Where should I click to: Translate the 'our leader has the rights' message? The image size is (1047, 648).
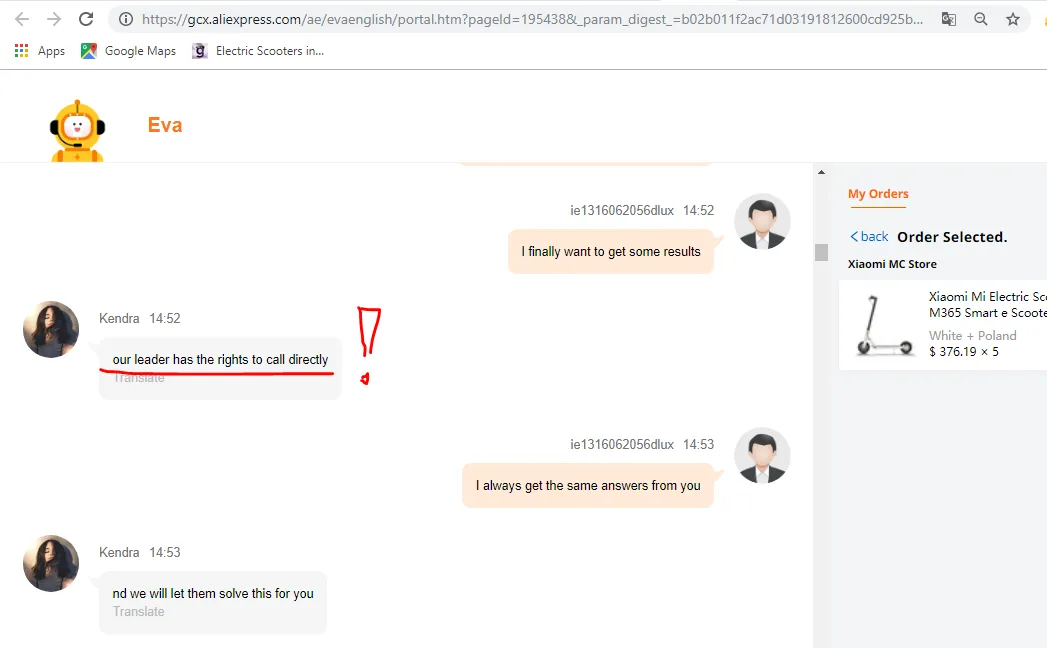pos(139,378)
